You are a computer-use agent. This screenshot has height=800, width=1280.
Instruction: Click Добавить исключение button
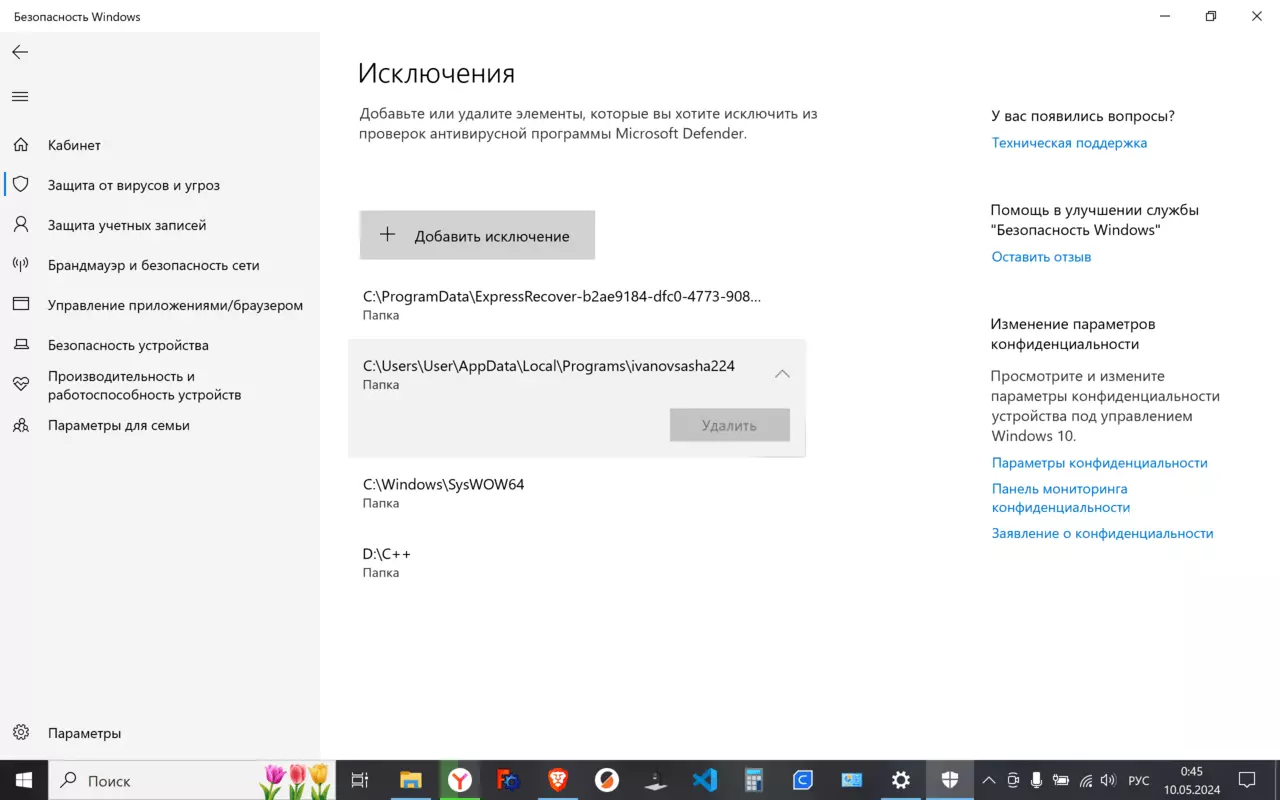[x=477, y=235]
